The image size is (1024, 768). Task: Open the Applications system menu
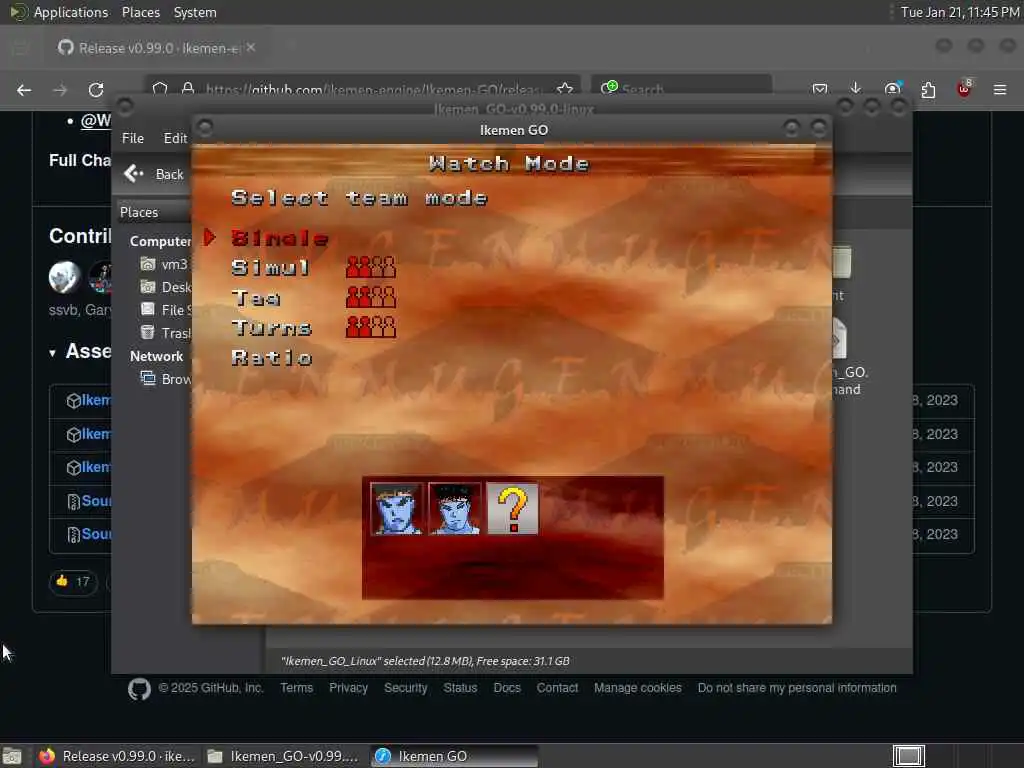[71, 12]
